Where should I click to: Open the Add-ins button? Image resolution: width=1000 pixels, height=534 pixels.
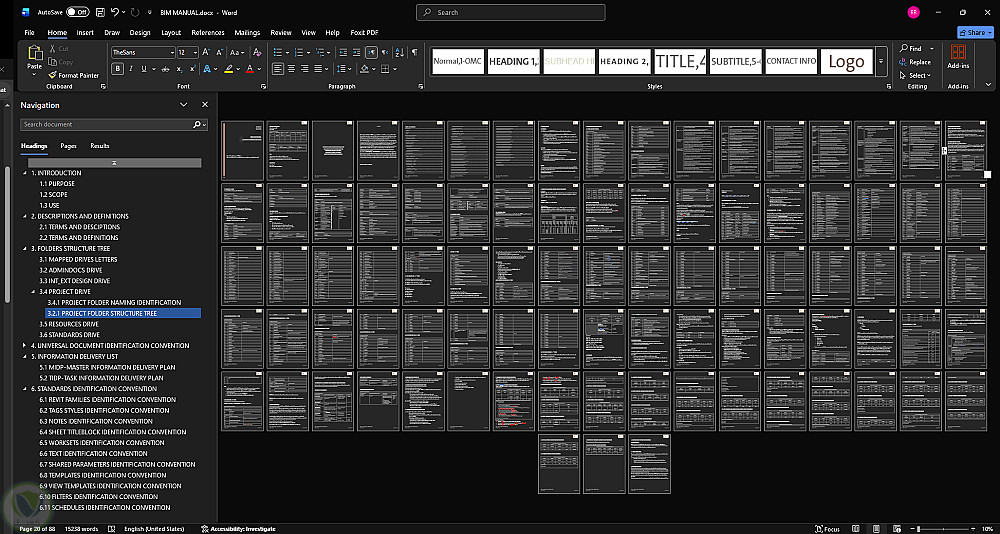point(958,57)
